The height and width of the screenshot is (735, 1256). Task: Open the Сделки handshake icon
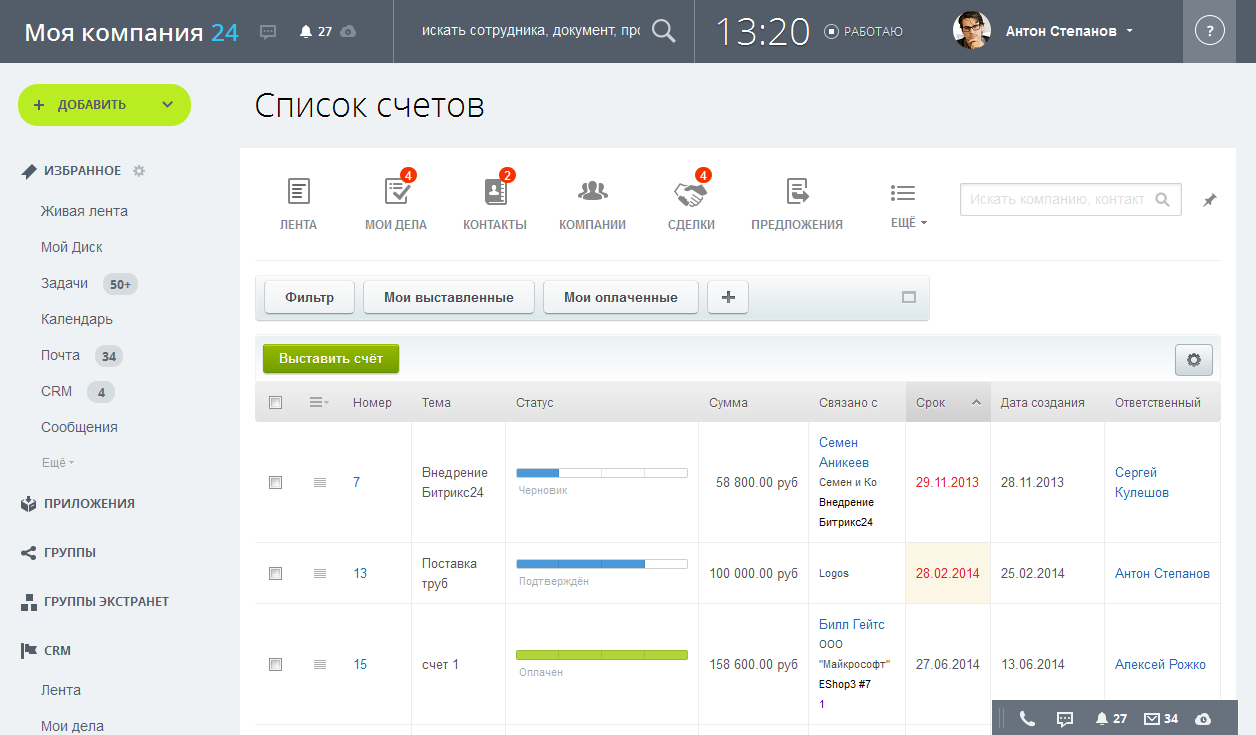click(690, 192)
